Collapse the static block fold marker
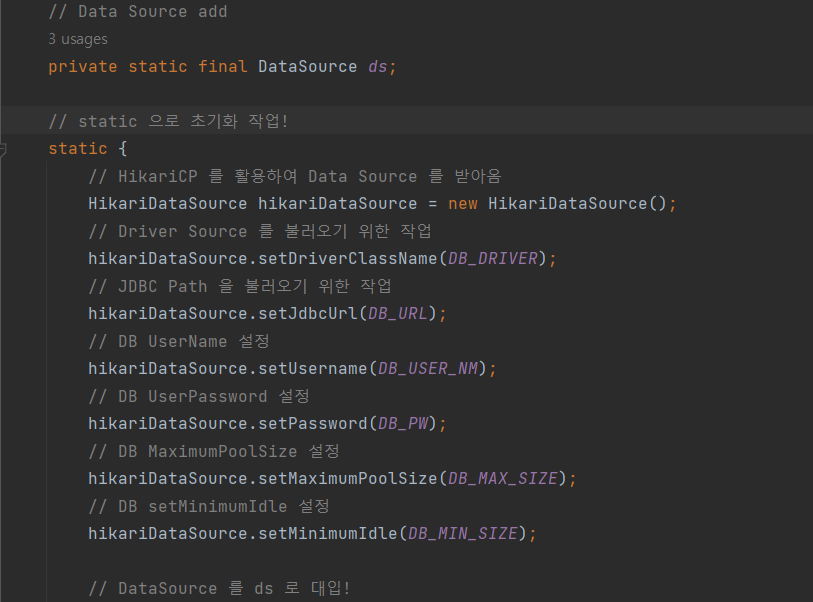The height and width of the screenshot is (602, 813). pyautogui.click(x=3, y=149)
